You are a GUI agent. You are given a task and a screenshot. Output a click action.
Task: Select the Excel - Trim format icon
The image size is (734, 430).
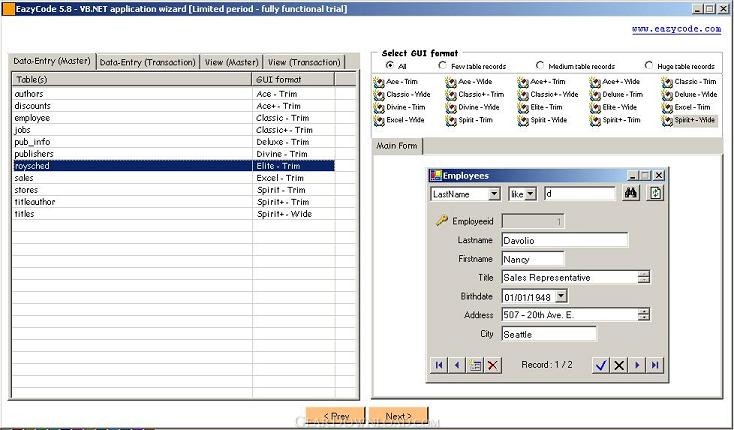pyautogui.click(x=667, y=108)
